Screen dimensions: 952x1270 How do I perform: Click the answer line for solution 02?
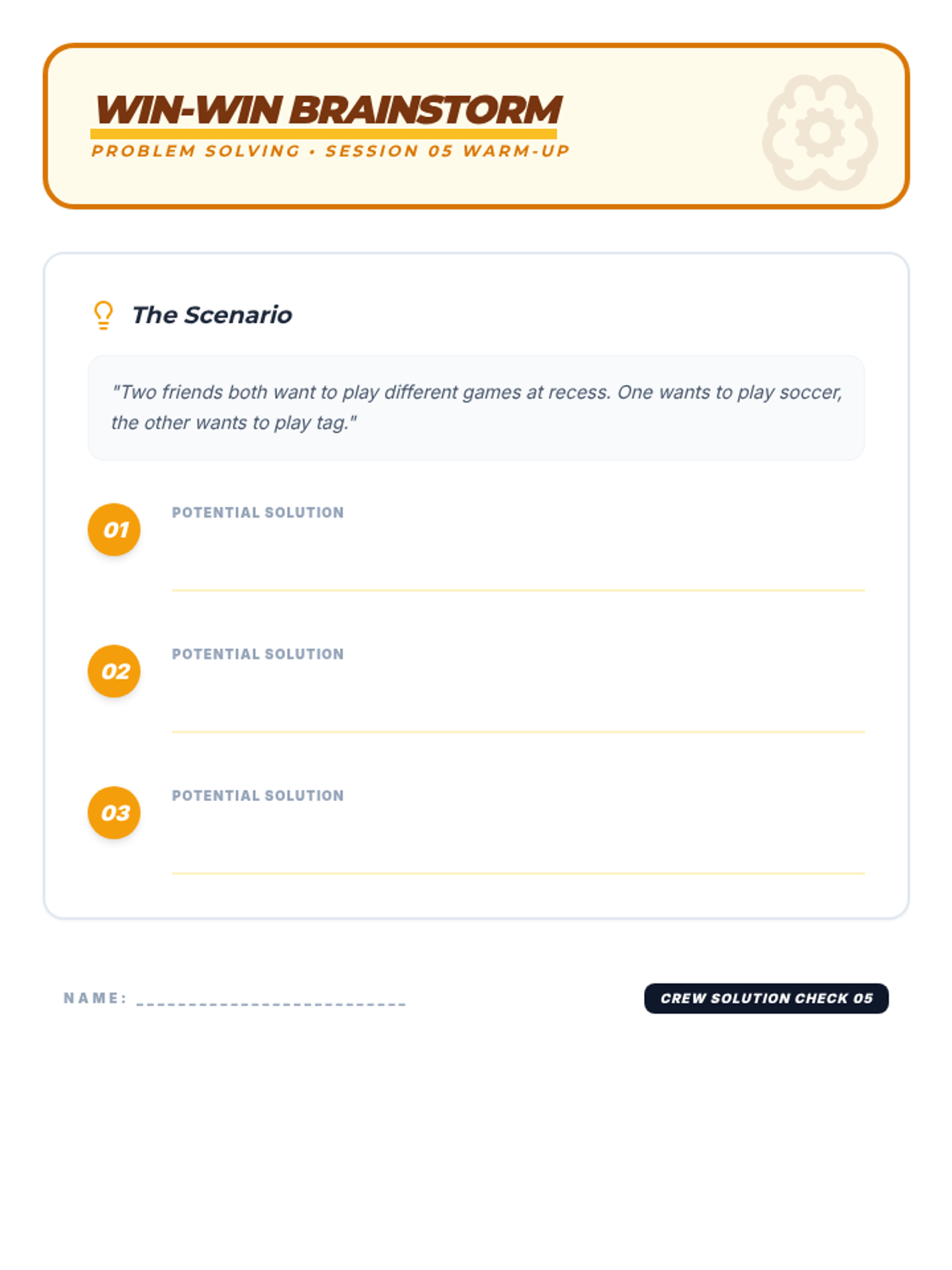pos(518,730)
